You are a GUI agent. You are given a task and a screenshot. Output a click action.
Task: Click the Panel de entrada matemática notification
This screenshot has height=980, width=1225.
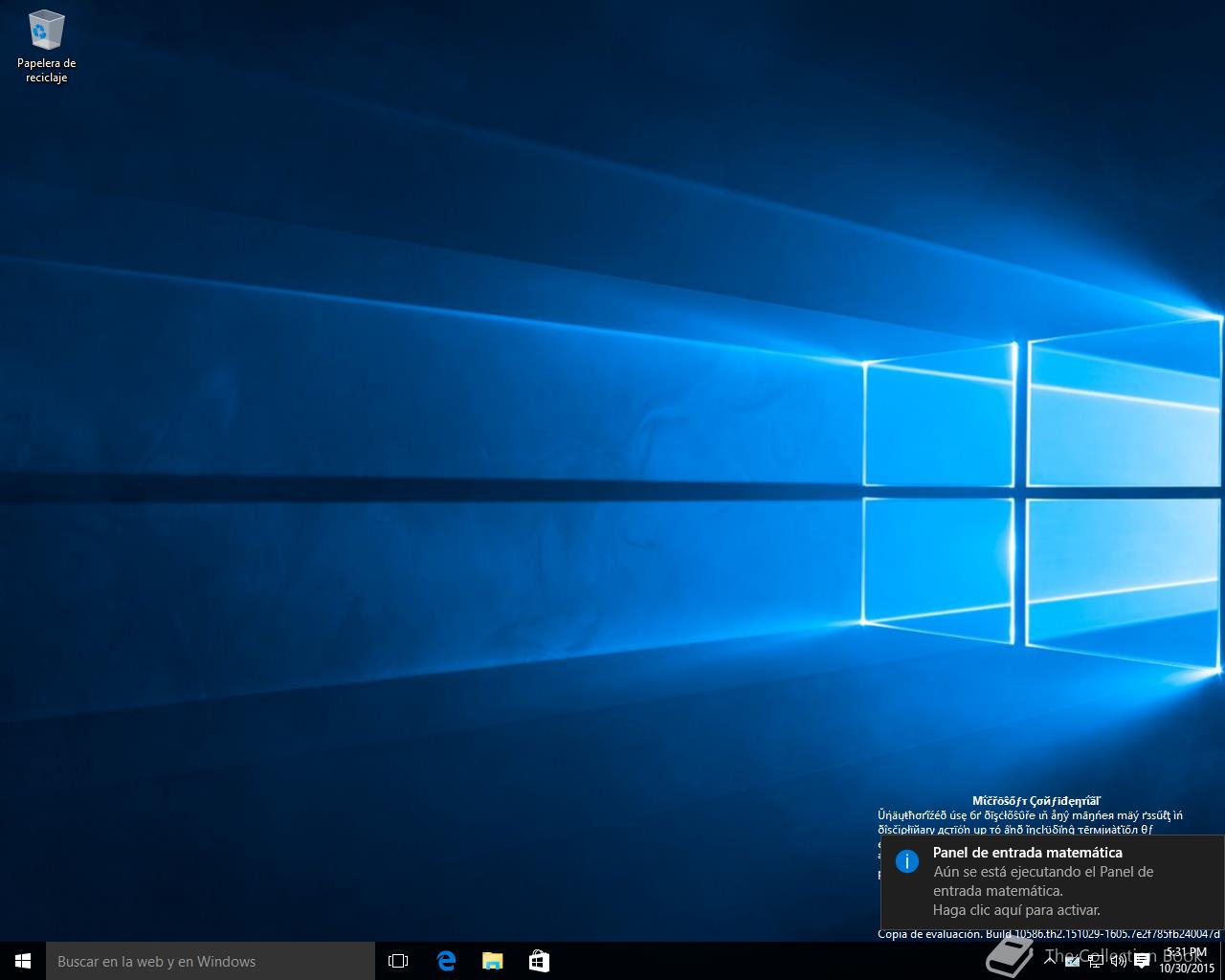pyautogui.click(x=1052, y=881)
